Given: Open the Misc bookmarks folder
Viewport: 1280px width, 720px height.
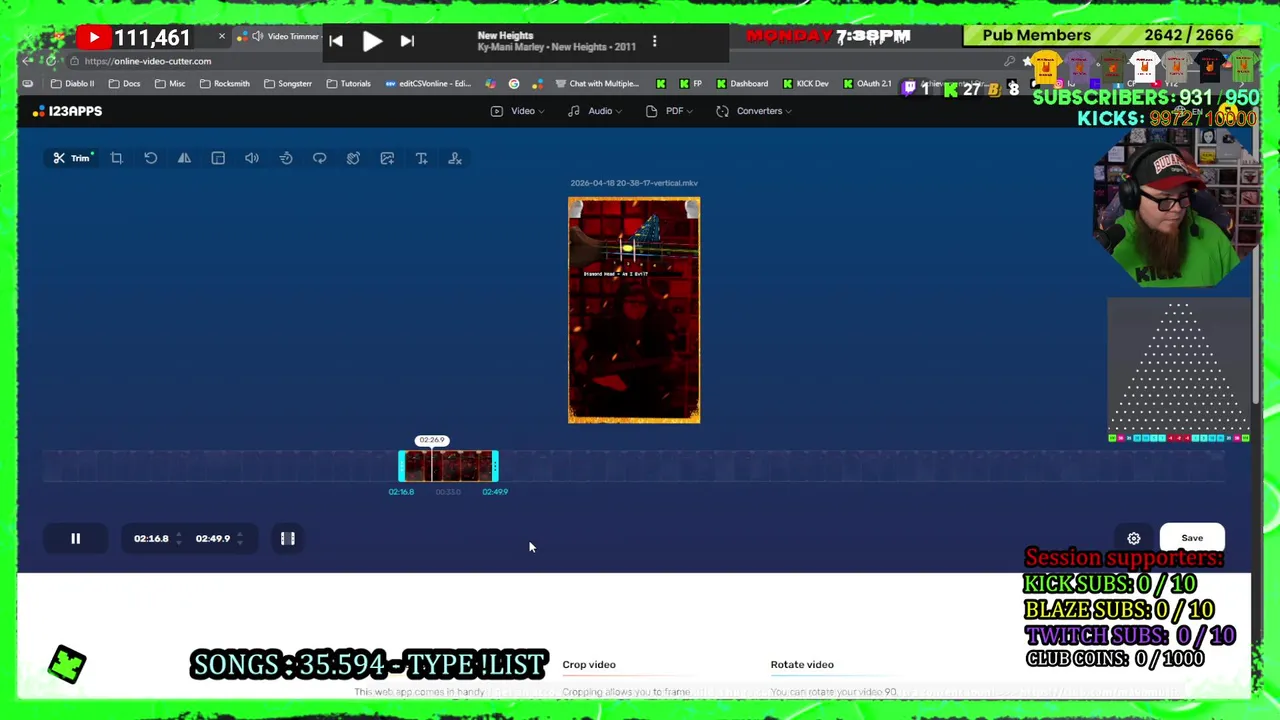Looking at the screenshot, I should pos(170,84).
